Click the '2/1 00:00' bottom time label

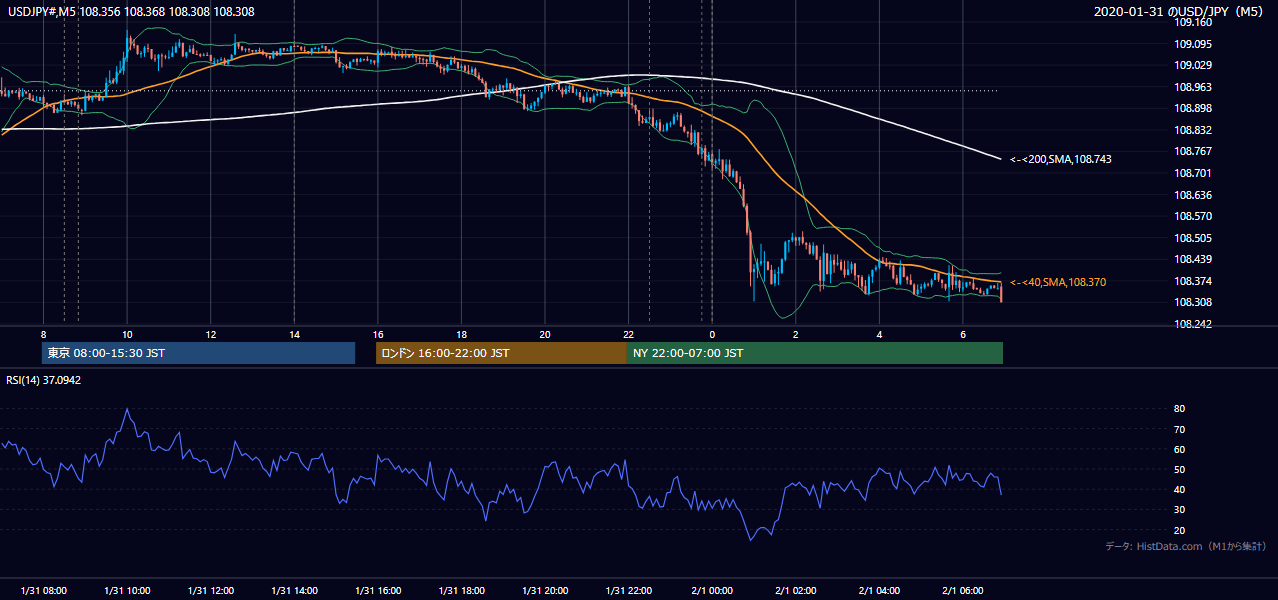coord(712,591)
